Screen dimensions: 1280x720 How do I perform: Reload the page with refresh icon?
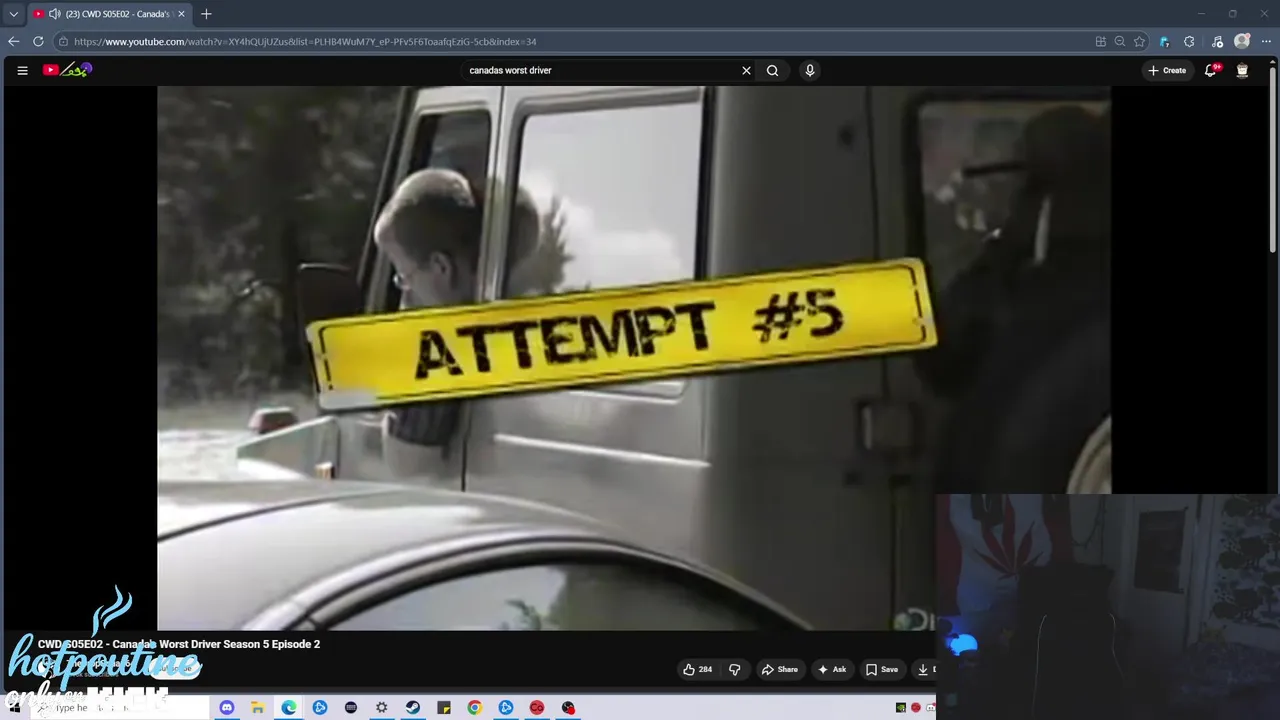point(38,42)
